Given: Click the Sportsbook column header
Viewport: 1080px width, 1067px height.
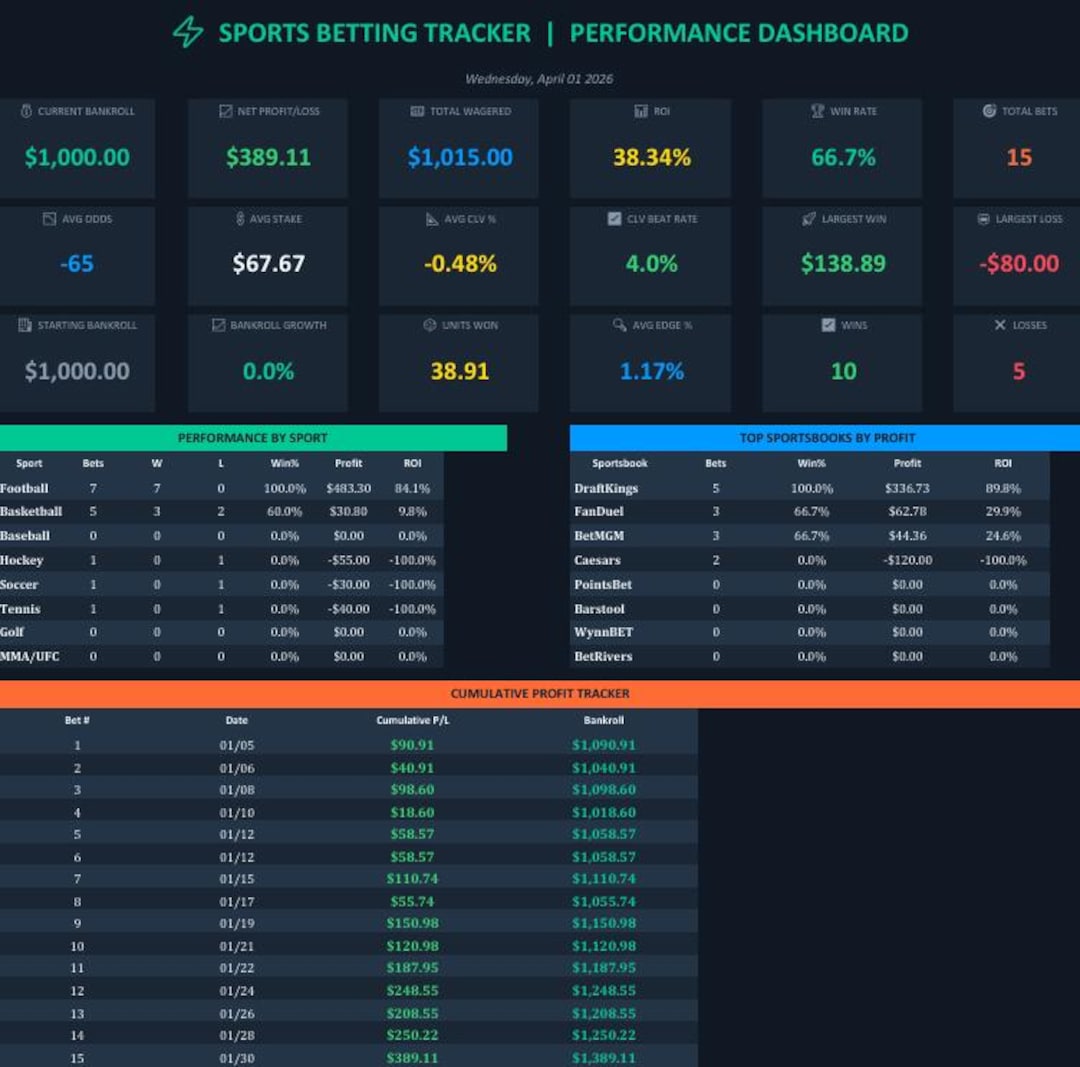Looking at the screenshot, I should pos(619,464).
